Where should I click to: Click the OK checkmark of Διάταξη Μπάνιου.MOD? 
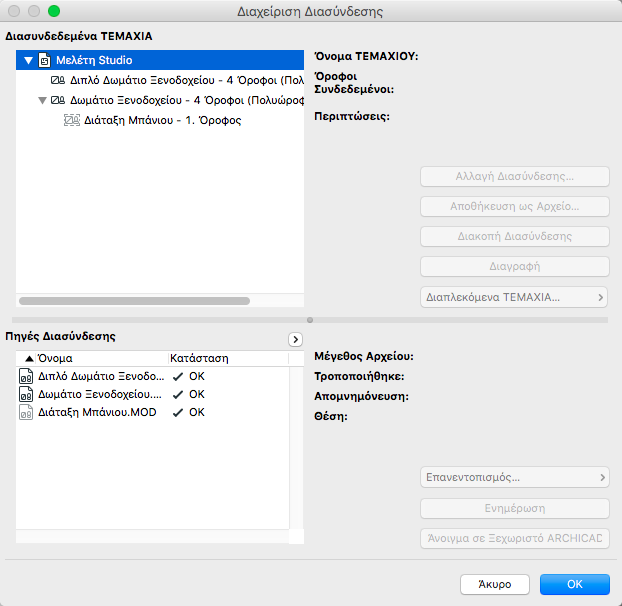[x=178, y=413]
